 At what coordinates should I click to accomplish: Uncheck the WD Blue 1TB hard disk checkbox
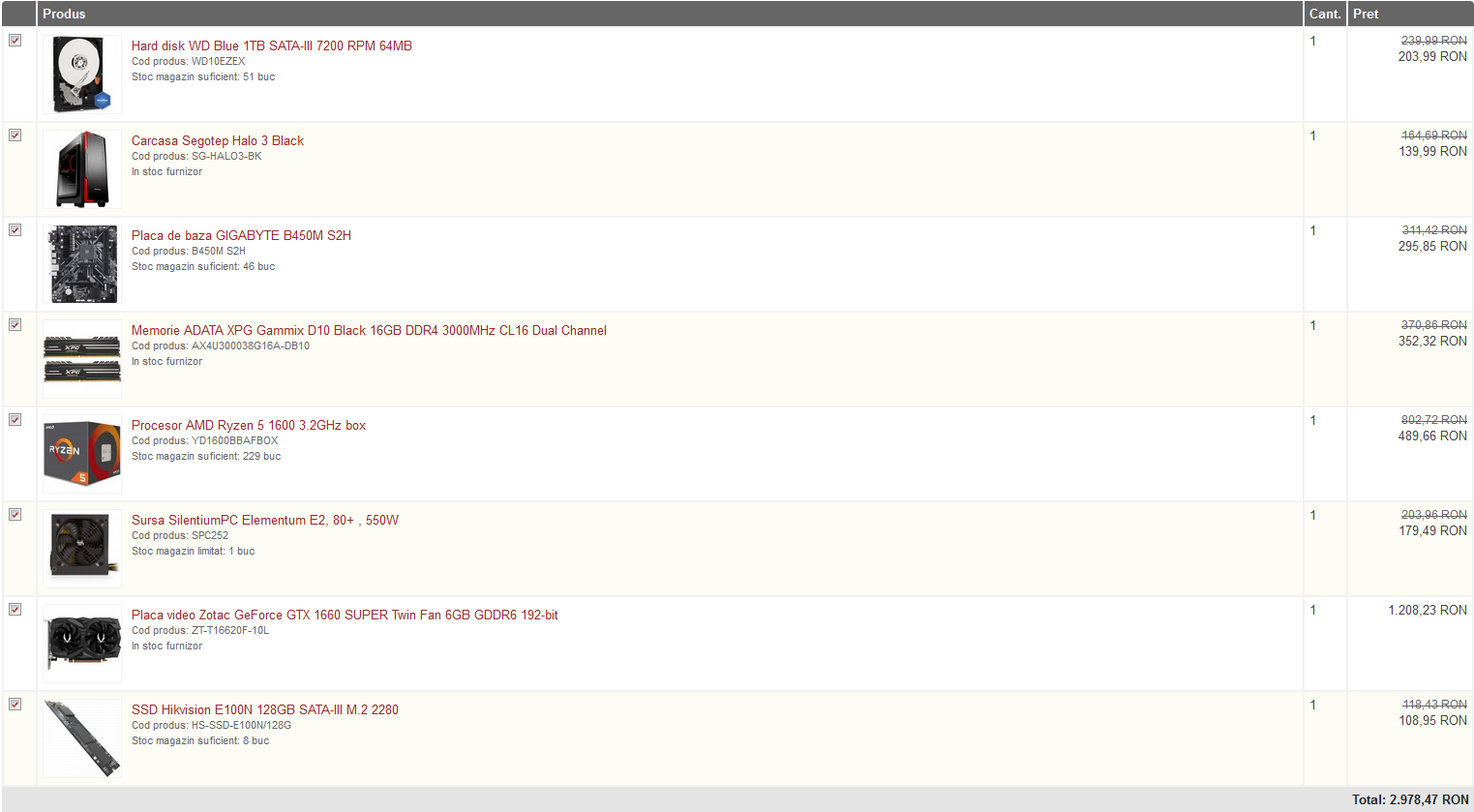(15, 41)
